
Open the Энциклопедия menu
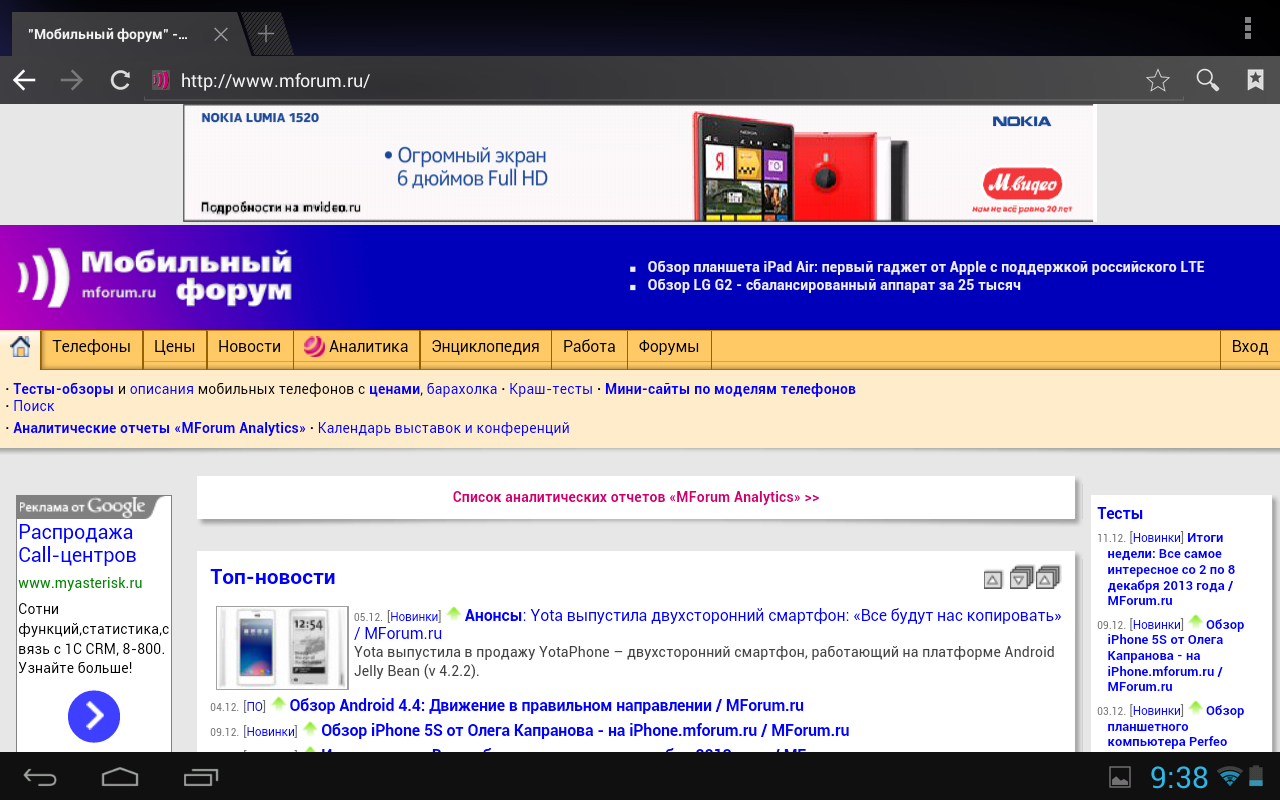pyautogui.click(x=485, y=347)
